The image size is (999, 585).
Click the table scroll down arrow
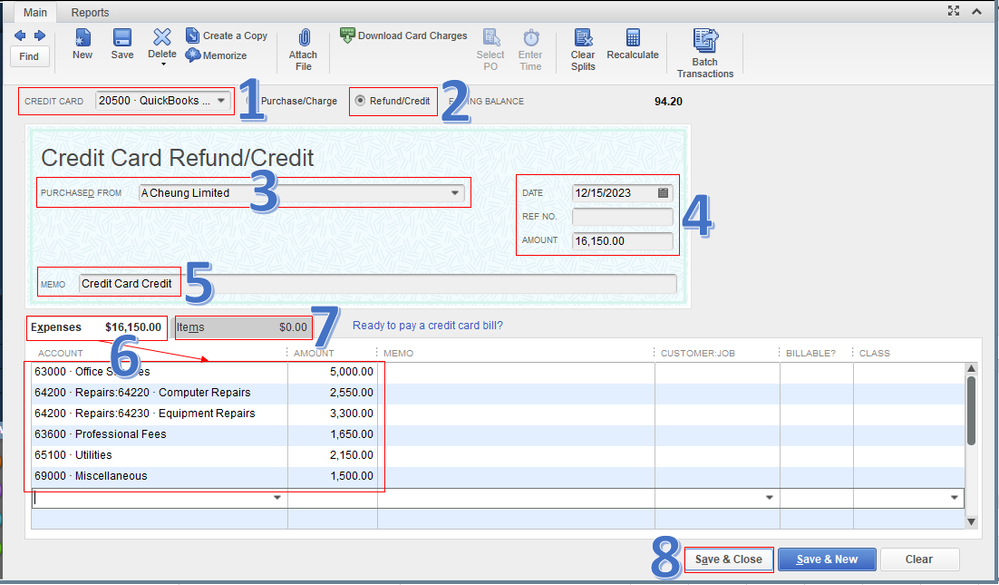971,522
